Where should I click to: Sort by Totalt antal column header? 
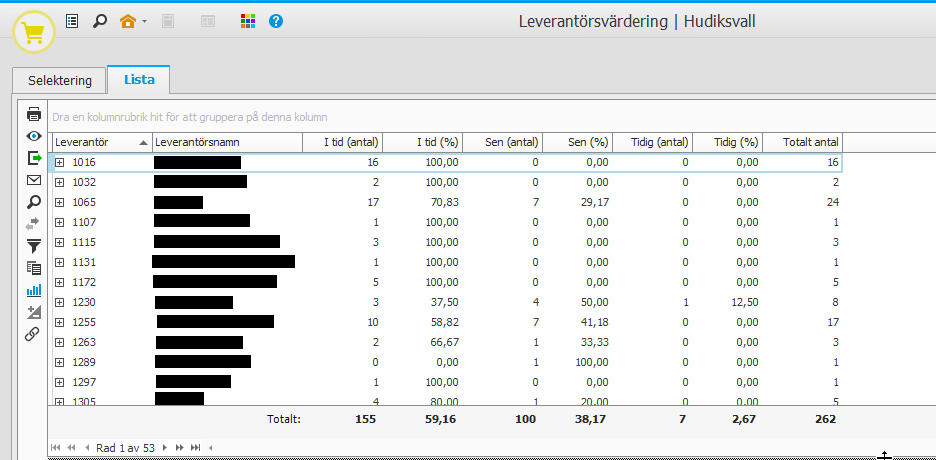(x=802, y=142)
